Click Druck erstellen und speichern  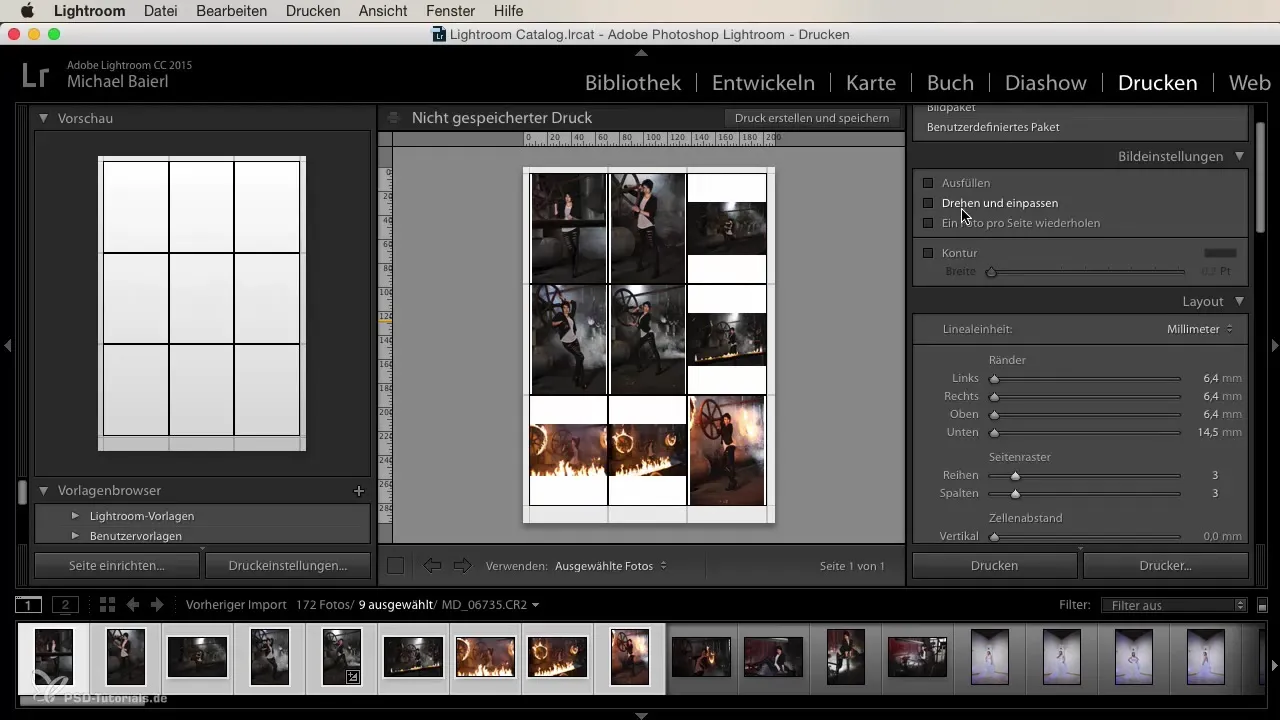pos(811,118)
